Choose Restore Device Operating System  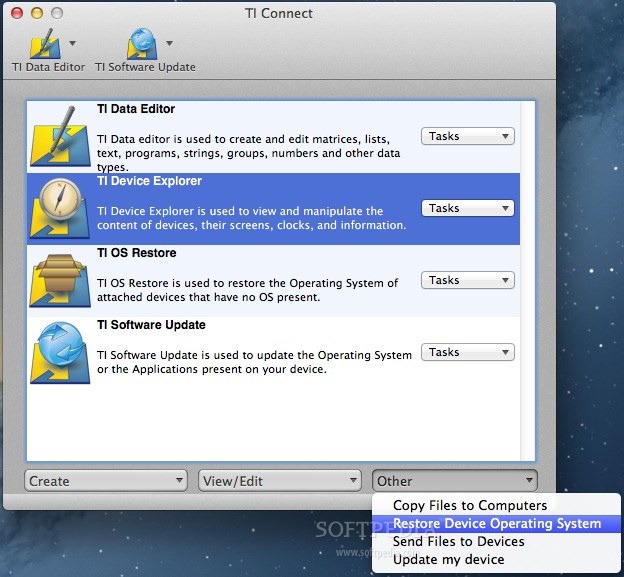[497, 523]
